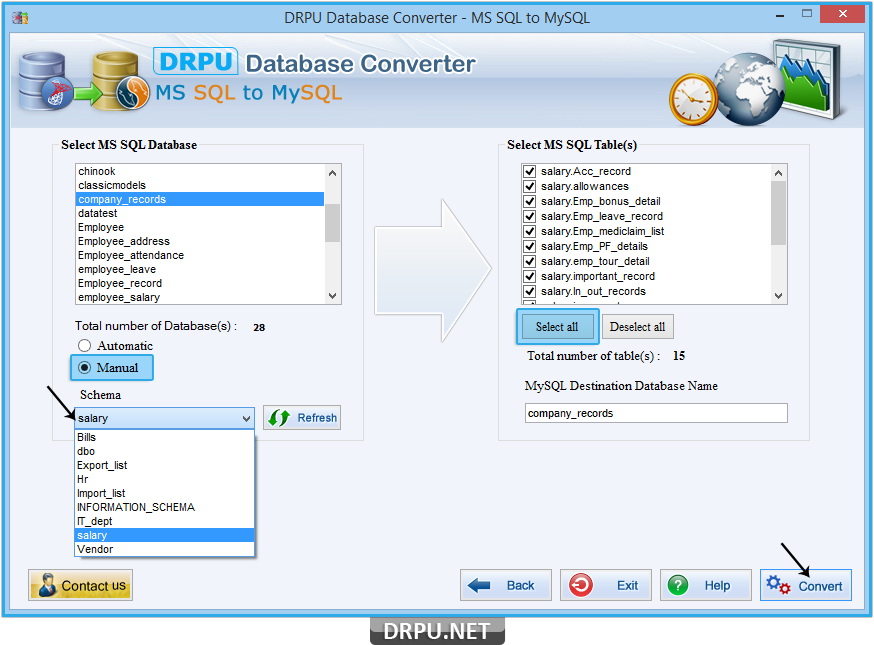874x645 pixels.
Task: Click the Back button
Action: click(506, 585)
